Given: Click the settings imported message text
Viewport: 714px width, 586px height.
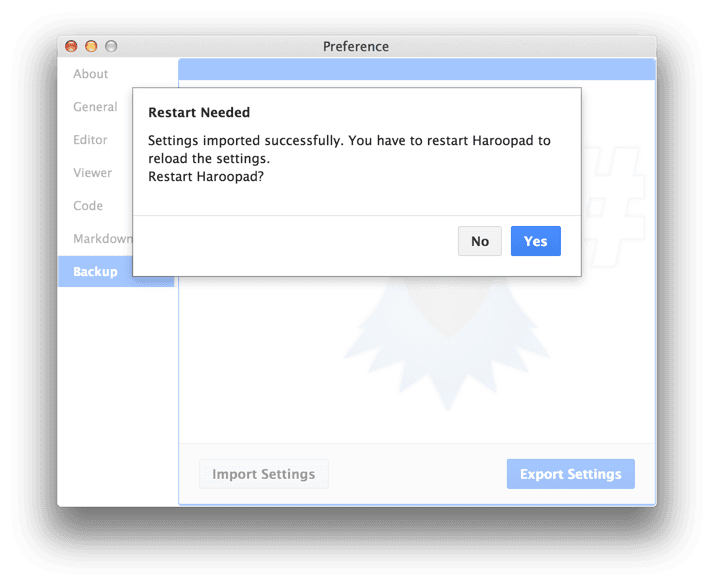Looking at the screenshot, I should [x=349, y=149].
